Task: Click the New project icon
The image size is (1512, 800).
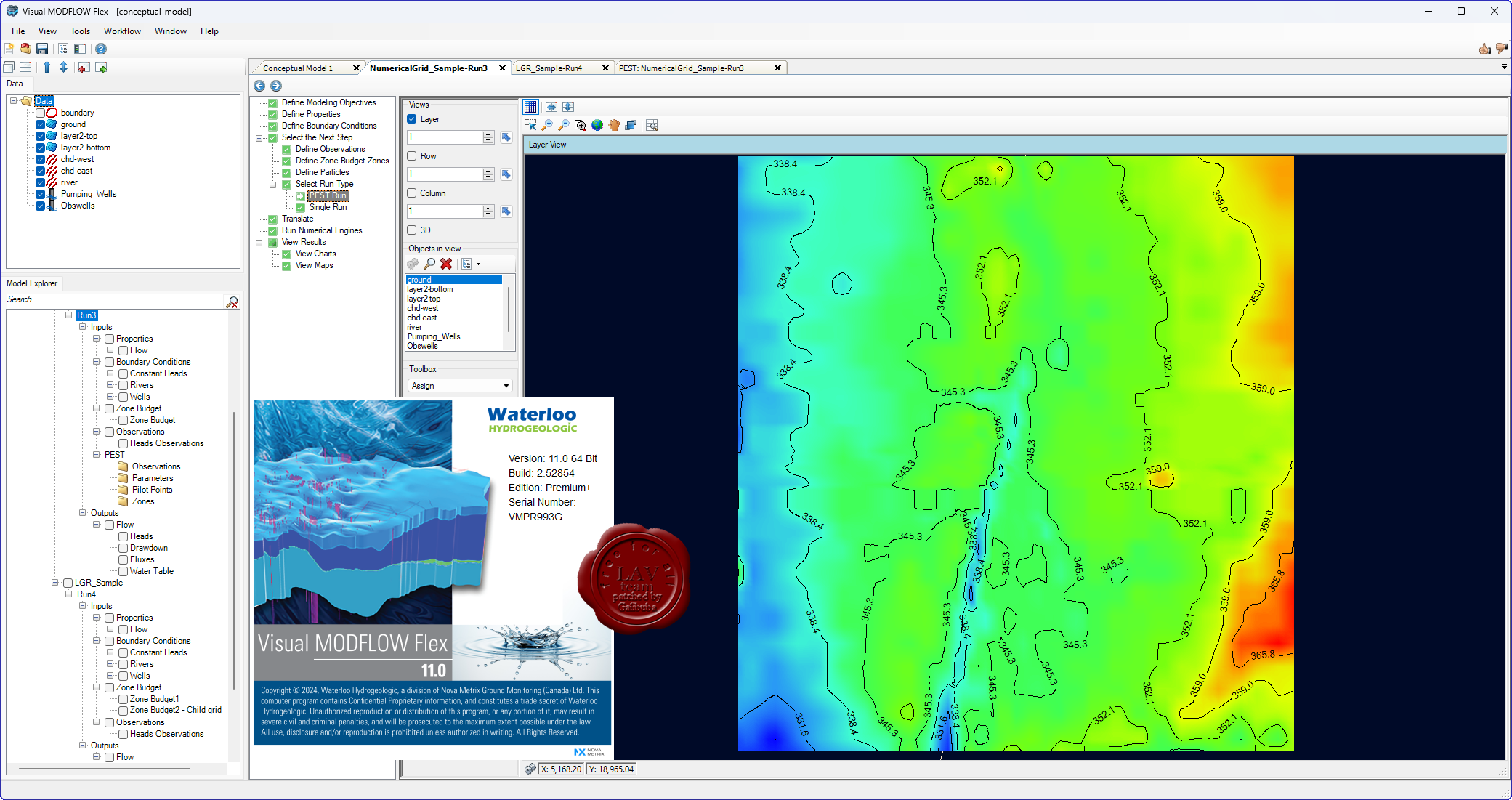Action: [9, 49]
